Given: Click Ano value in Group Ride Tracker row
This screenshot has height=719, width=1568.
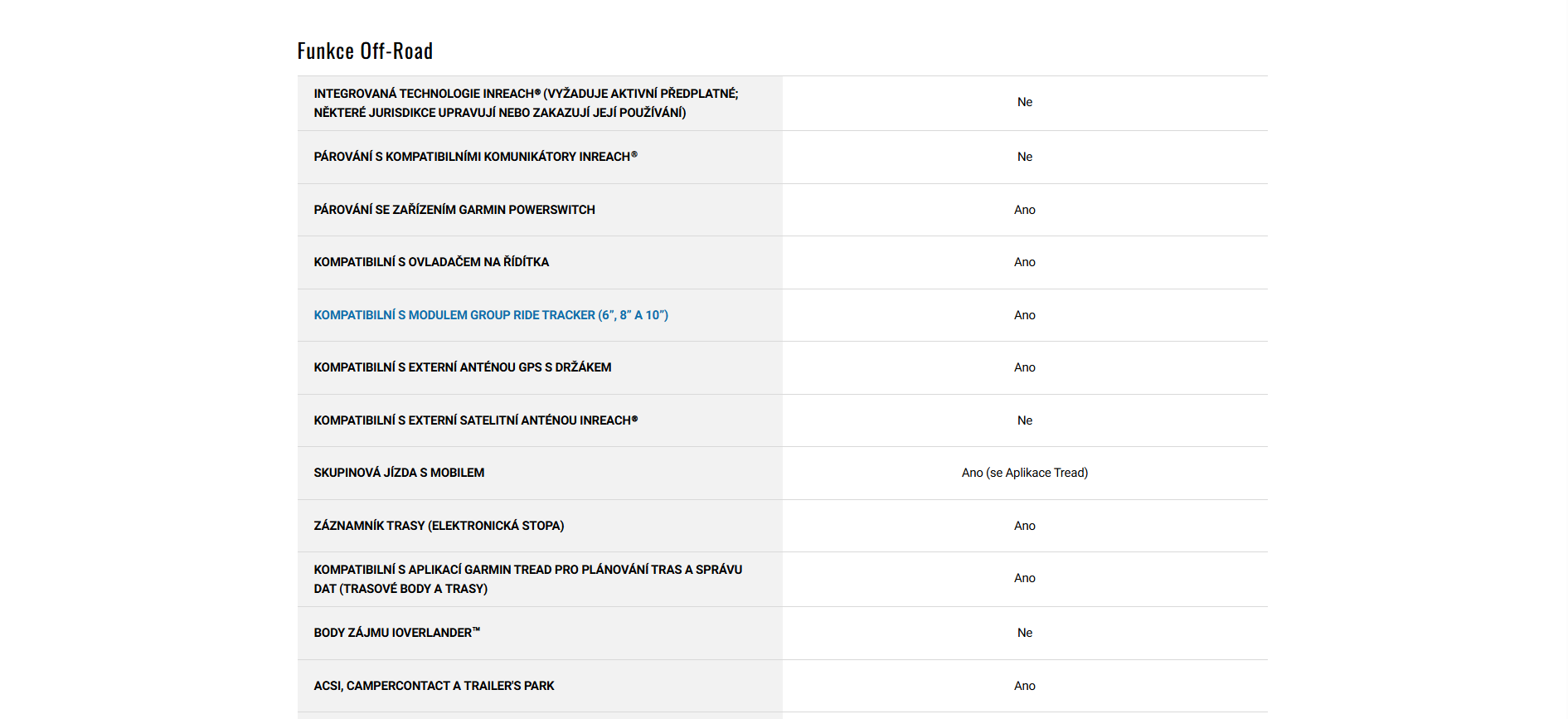Looking at the screenshot, I should [1025, 315].
